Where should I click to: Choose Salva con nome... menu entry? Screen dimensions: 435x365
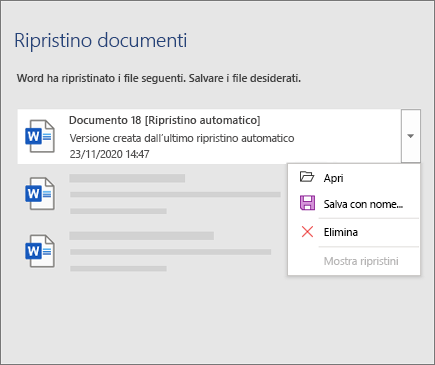click(x=354, y=204)
